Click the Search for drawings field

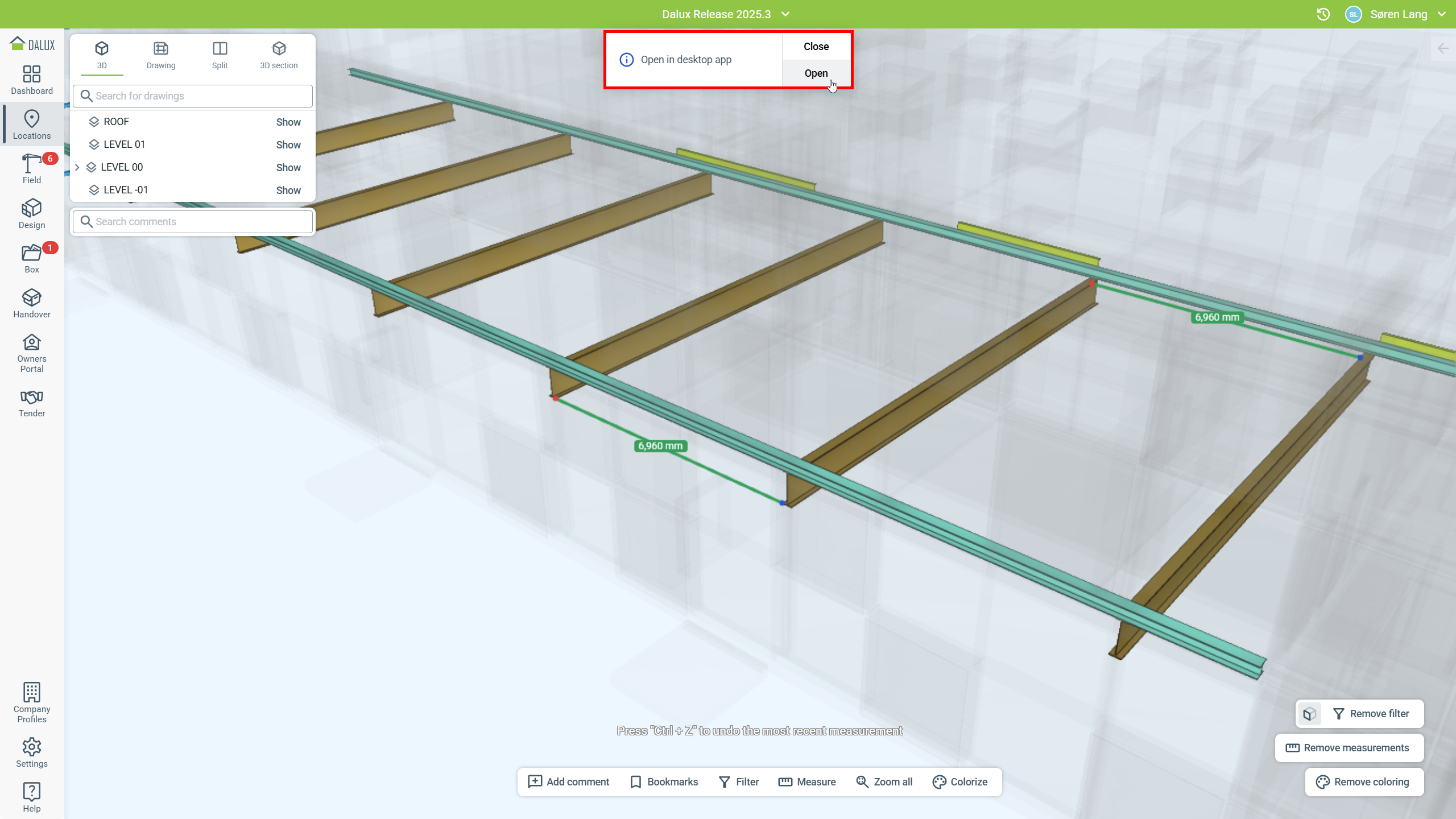(193, 96)
